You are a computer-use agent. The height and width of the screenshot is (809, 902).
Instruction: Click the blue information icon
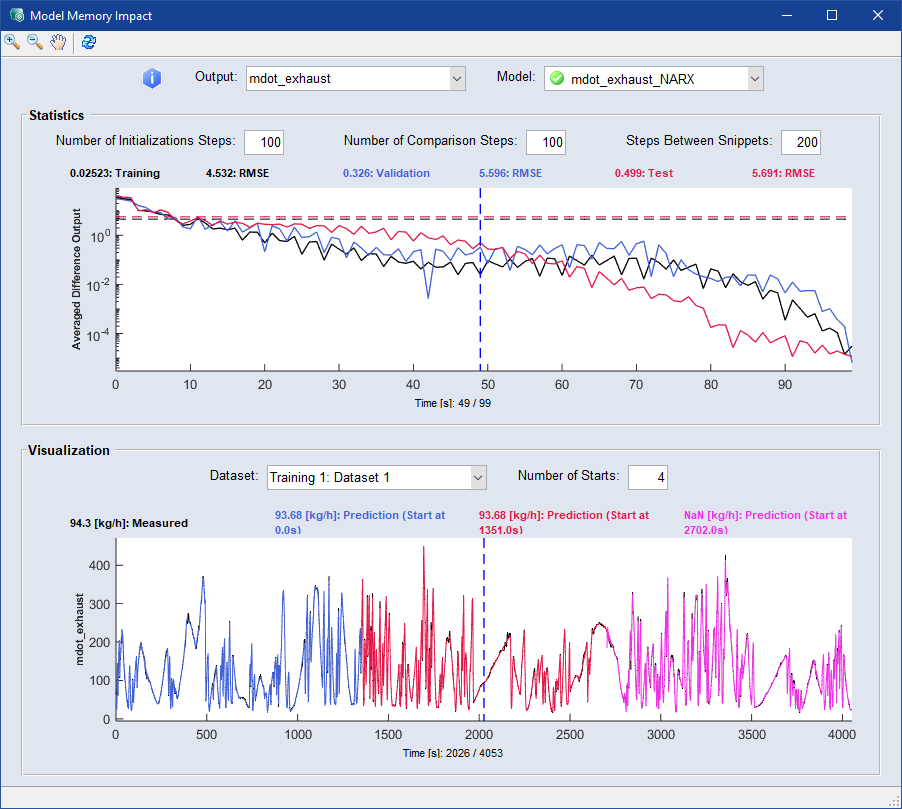(x=152, y=78)
